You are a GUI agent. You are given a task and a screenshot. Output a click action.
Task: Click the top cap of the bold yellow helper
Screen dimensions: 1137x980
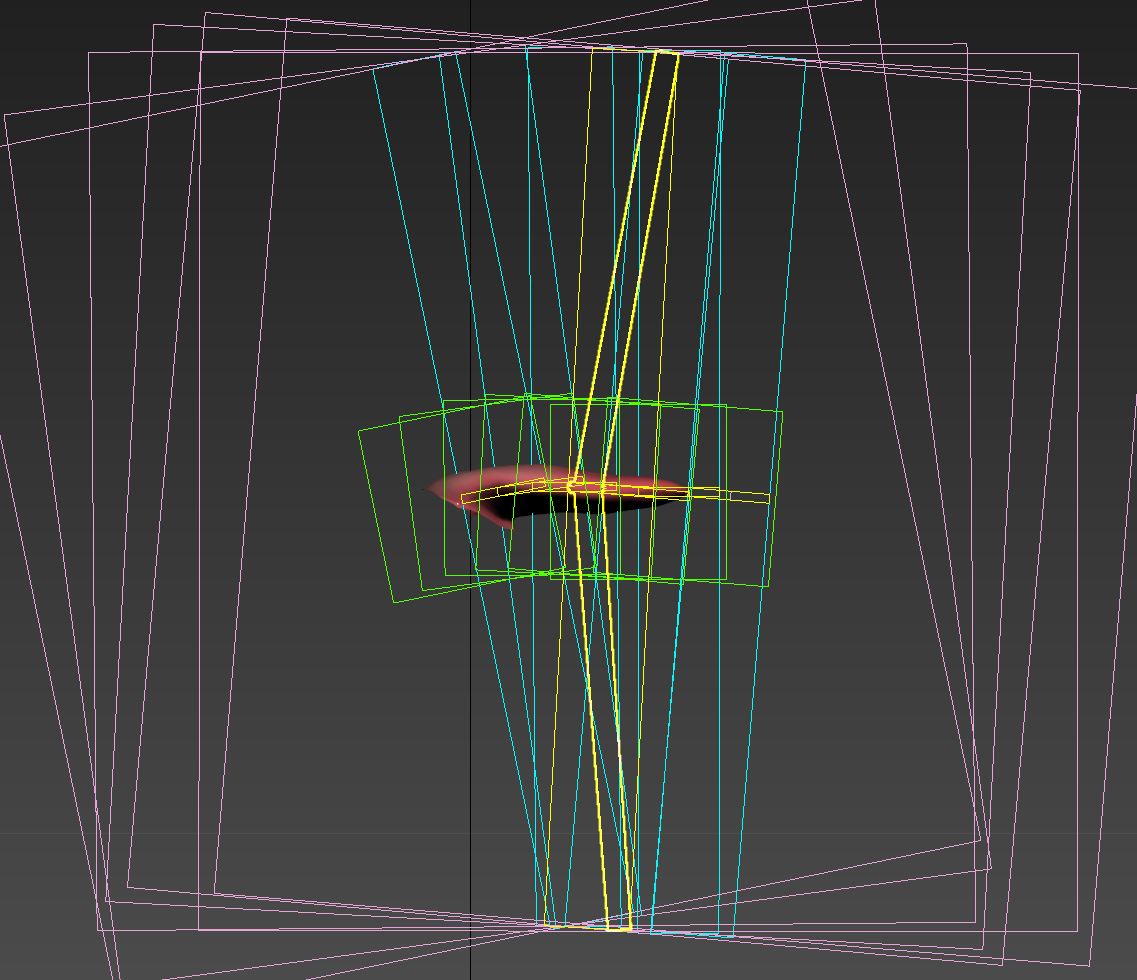point(666,53)
